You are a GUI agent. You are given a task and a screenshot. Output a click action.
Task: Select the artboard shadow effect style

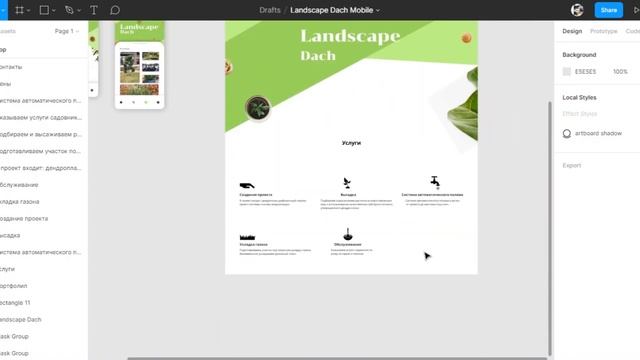(x=592, y=133)
